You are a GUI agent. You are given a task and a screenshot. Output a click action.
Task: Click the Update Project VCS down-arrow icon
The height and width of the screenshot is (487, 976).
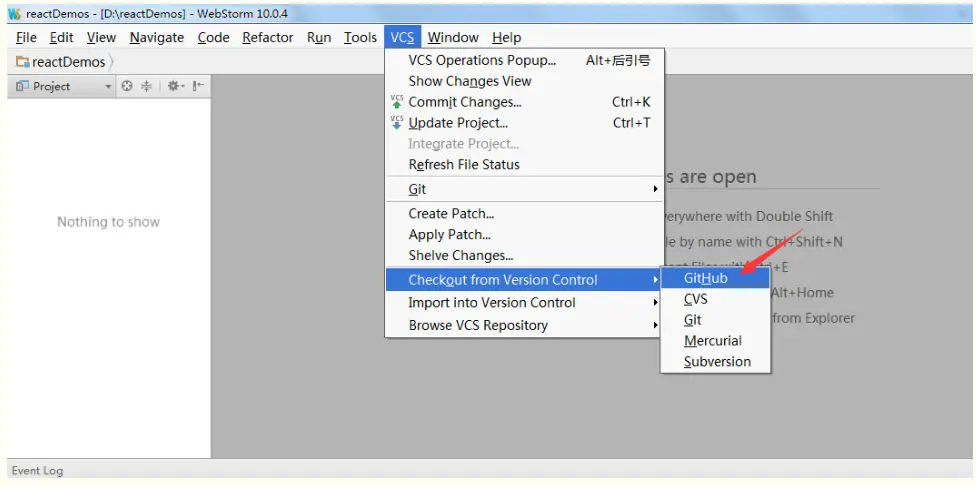(x=396, y=123)
